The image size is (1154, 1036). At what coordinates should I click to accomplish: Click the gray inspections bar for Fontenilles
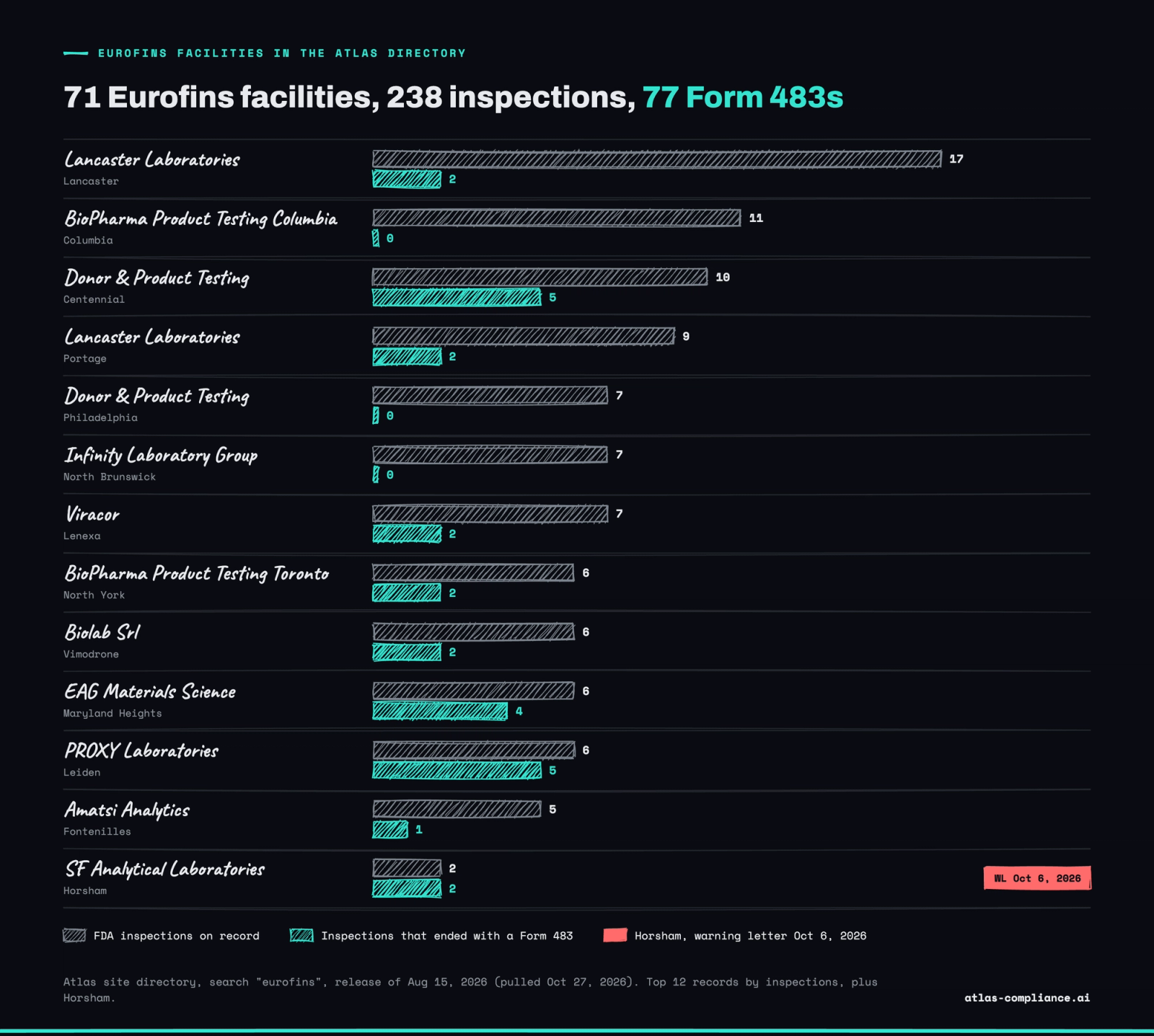(457, 809)
